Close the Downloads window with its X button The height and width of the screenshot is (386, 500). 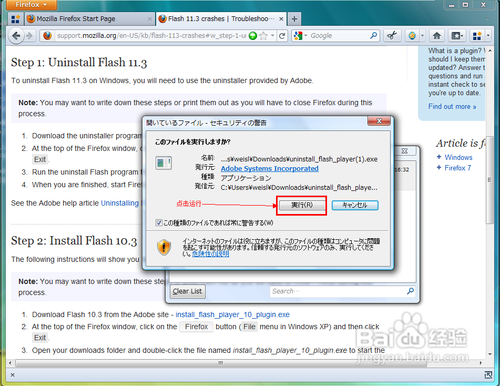404,151
